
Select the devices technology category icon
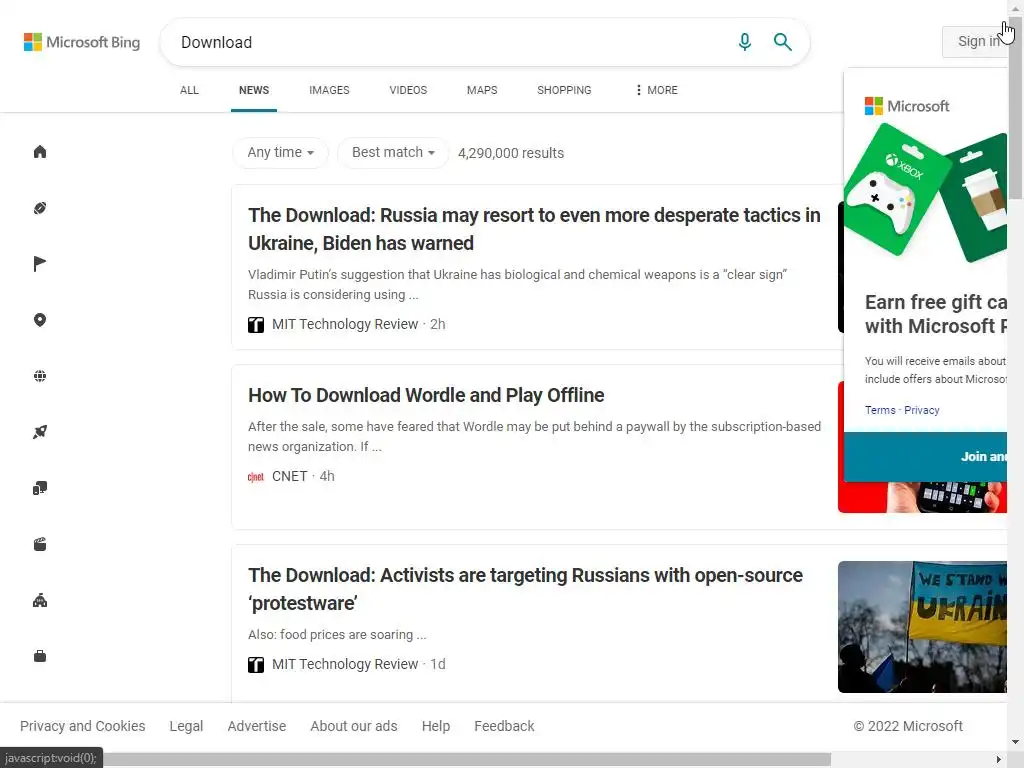tap(40, 488)
